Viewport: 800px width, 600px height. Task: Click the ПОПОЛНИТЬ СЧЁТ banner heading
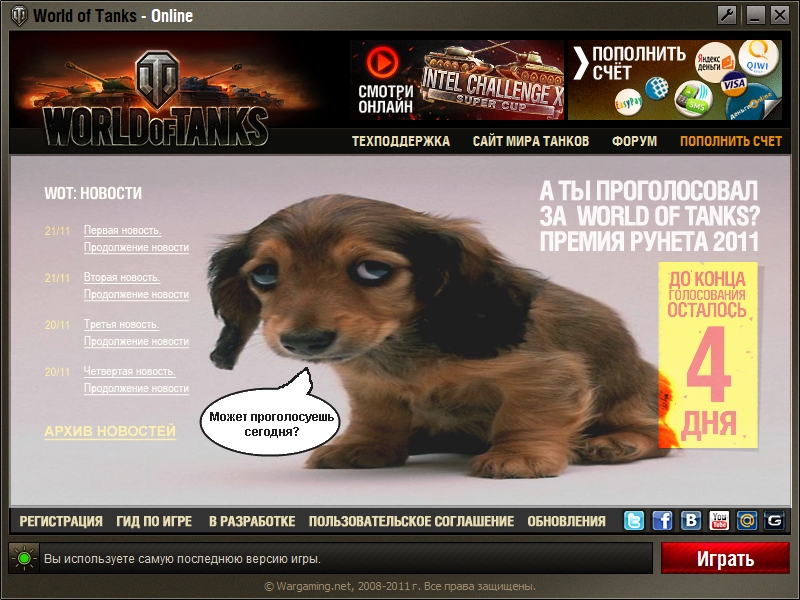point(639,63)
